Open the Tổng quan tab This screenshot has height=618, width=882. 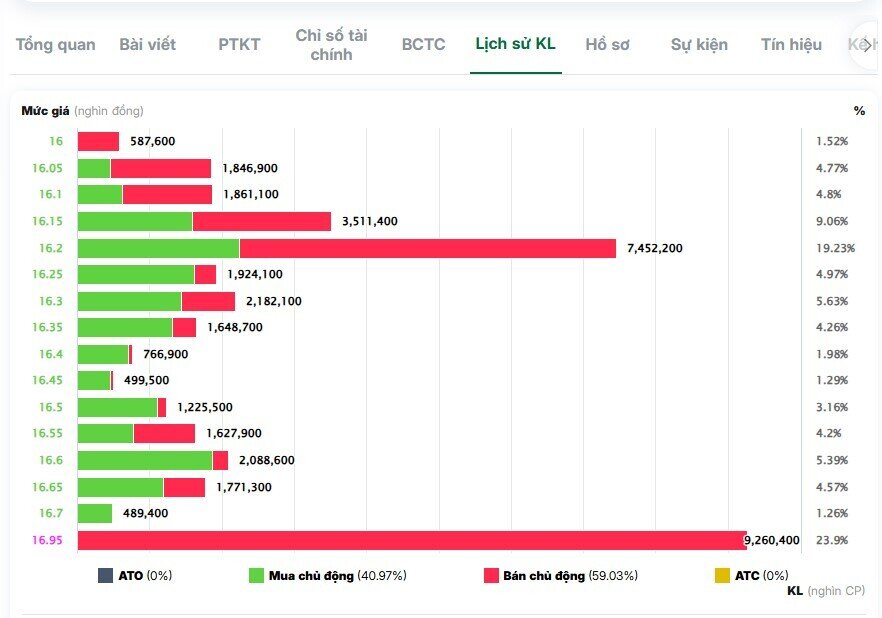click(56, 44)
